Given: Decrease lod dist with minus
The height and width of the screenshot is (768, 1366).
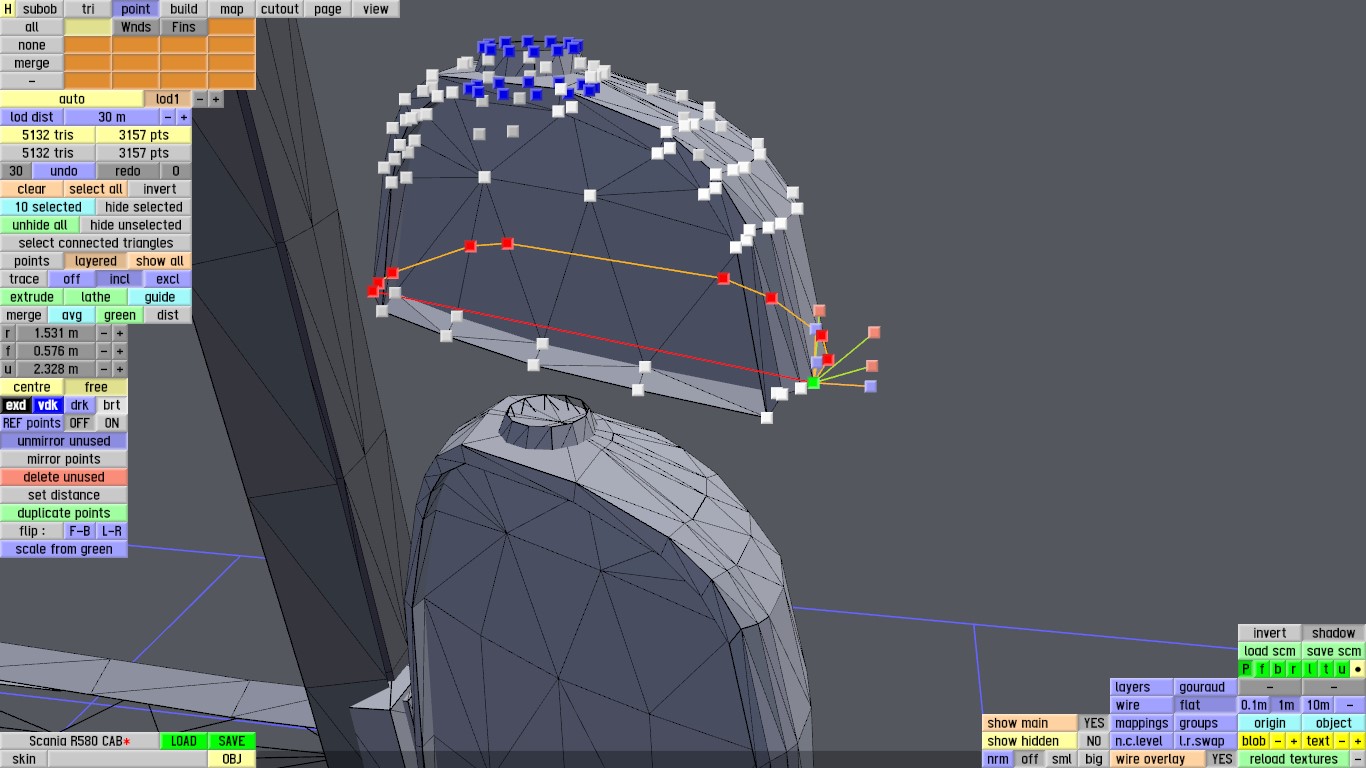Looking at the screenshot, I should [x=168, y=117].
